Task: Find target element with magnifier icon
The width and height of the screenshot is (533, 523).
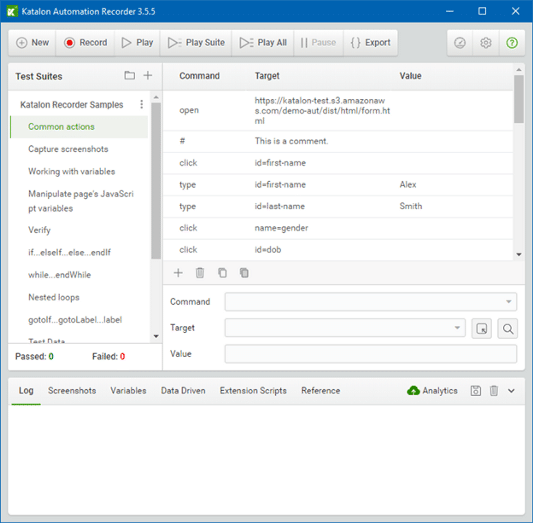Action: tap(508, 329)
